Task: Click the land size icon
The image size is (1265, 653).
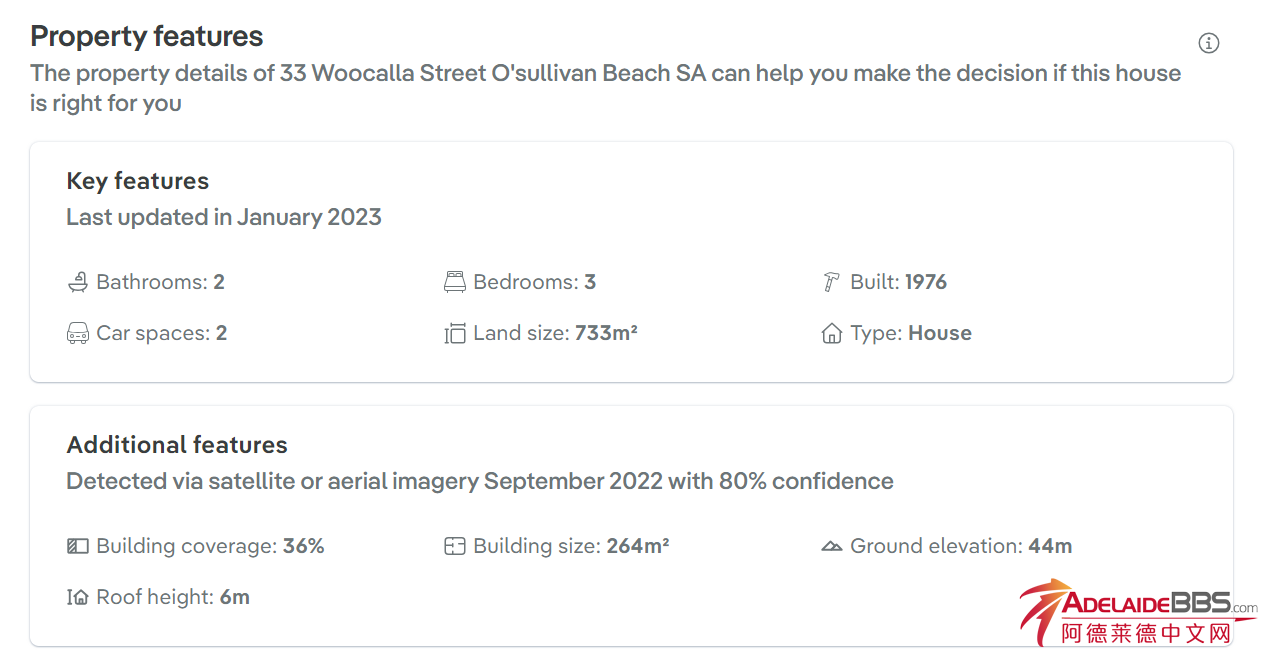Action: click(455, 334)
